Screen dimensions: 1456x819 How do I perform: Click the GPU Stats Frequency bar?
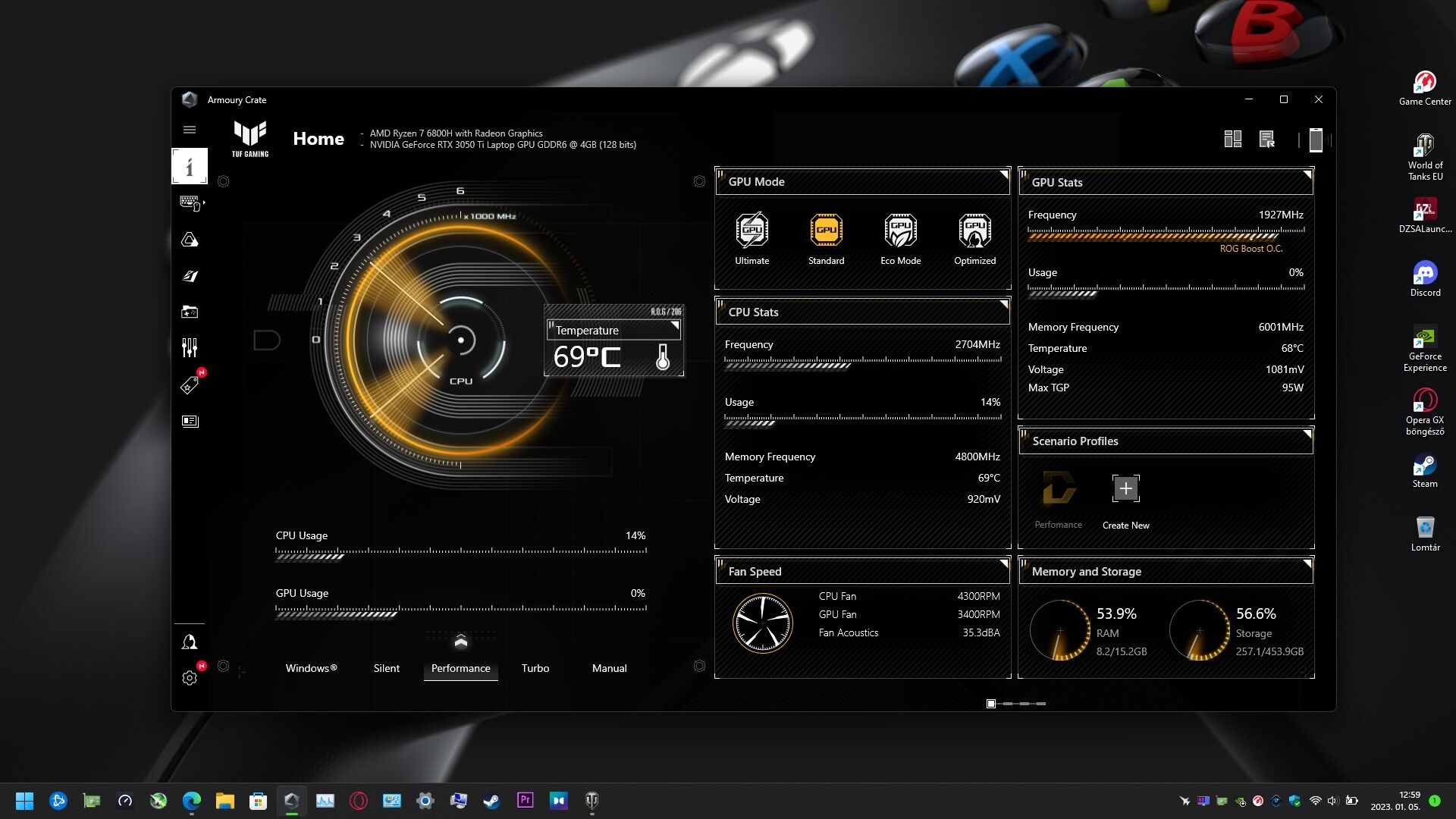(x=1166, y=233)
